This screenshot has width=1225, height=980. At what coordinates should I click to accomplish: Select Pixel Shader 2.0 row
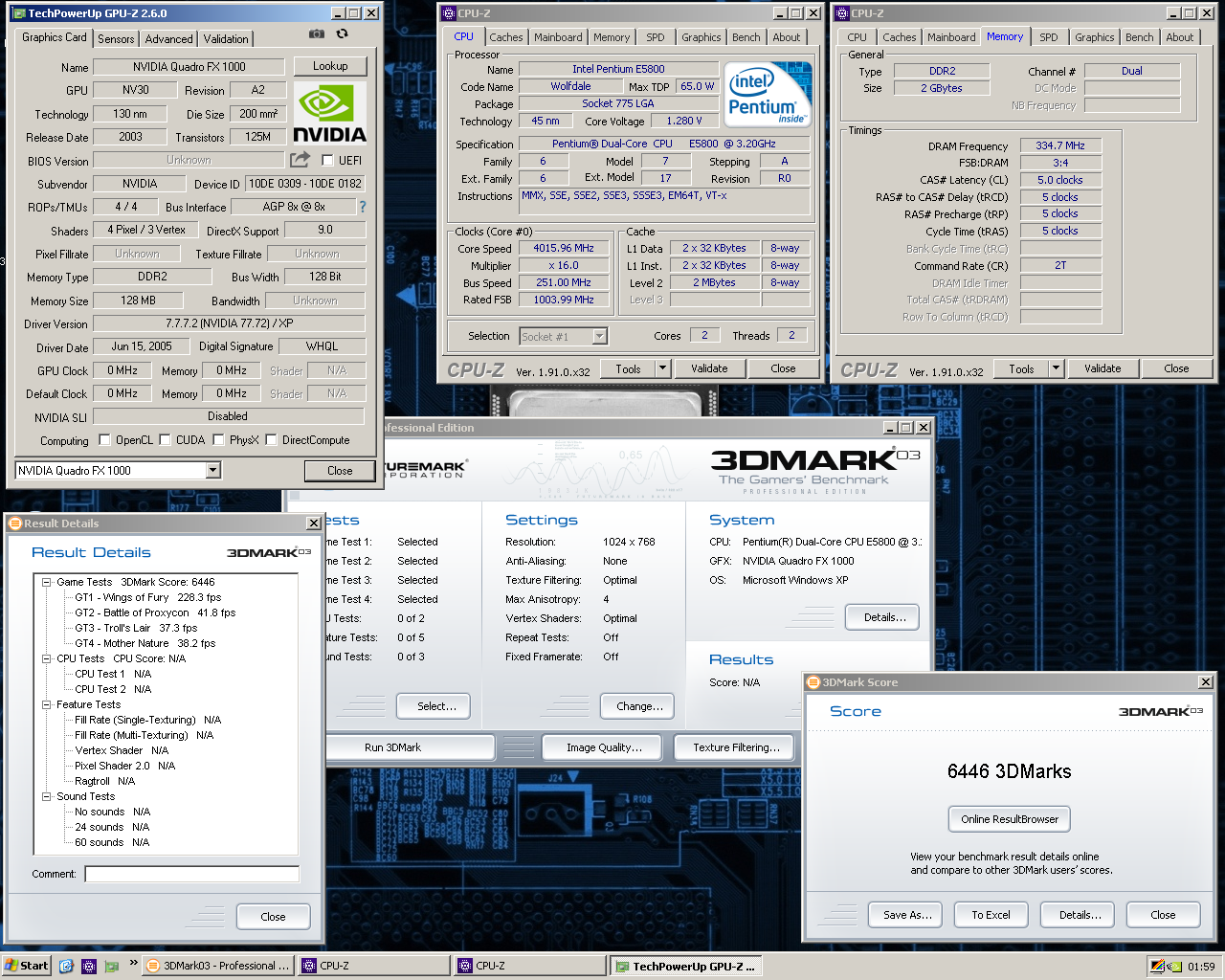pos(124,766)
